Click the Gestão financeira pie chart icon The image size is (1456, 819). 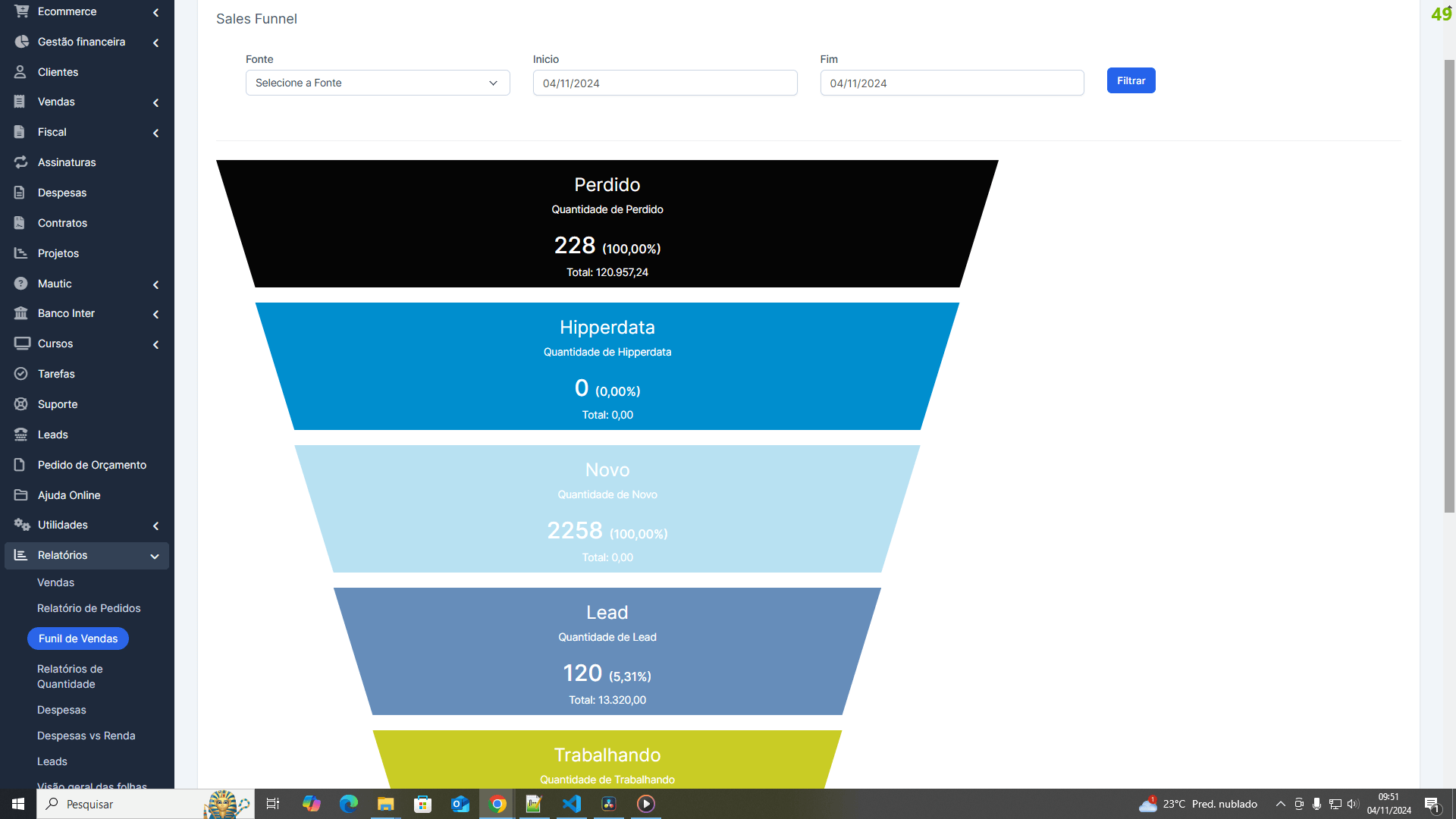(x=20, y=42)
